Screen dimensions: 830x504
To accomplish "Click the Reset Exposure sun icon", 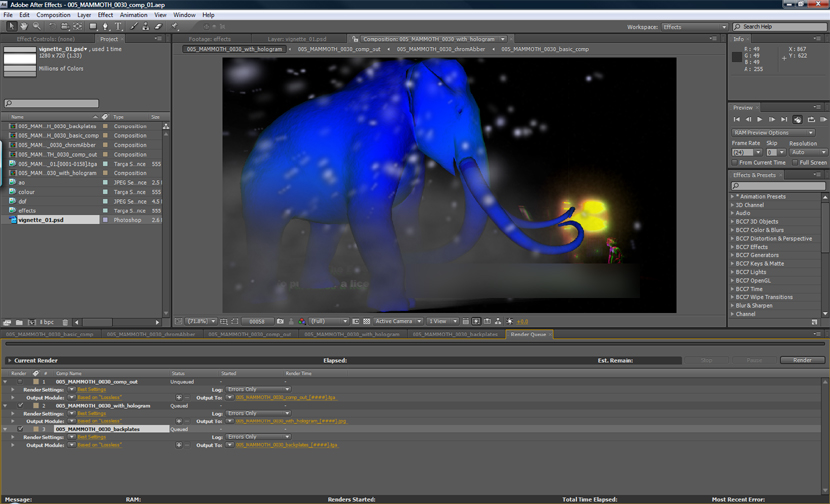I will click(x=510, y=321).
